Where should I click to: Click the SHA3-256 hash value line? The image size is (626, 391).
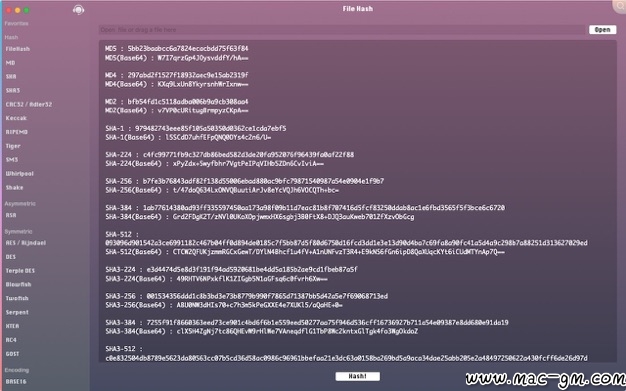246,296
